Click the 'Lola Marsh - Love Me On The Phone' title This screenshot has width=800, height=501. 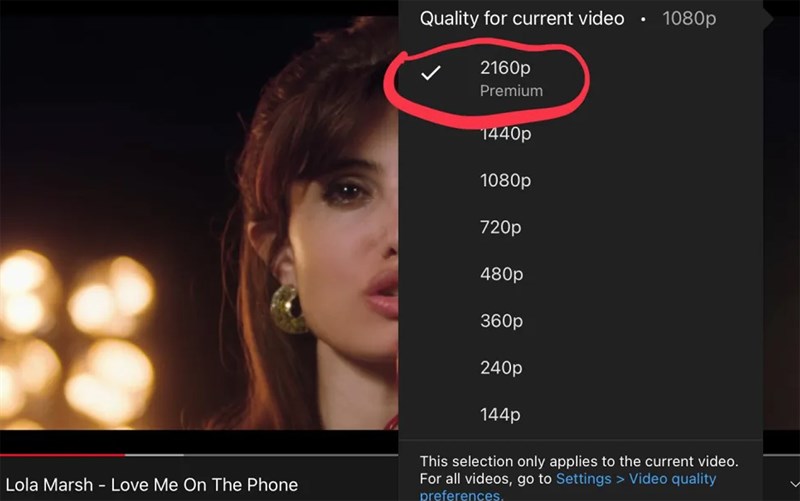click(151, 485)
